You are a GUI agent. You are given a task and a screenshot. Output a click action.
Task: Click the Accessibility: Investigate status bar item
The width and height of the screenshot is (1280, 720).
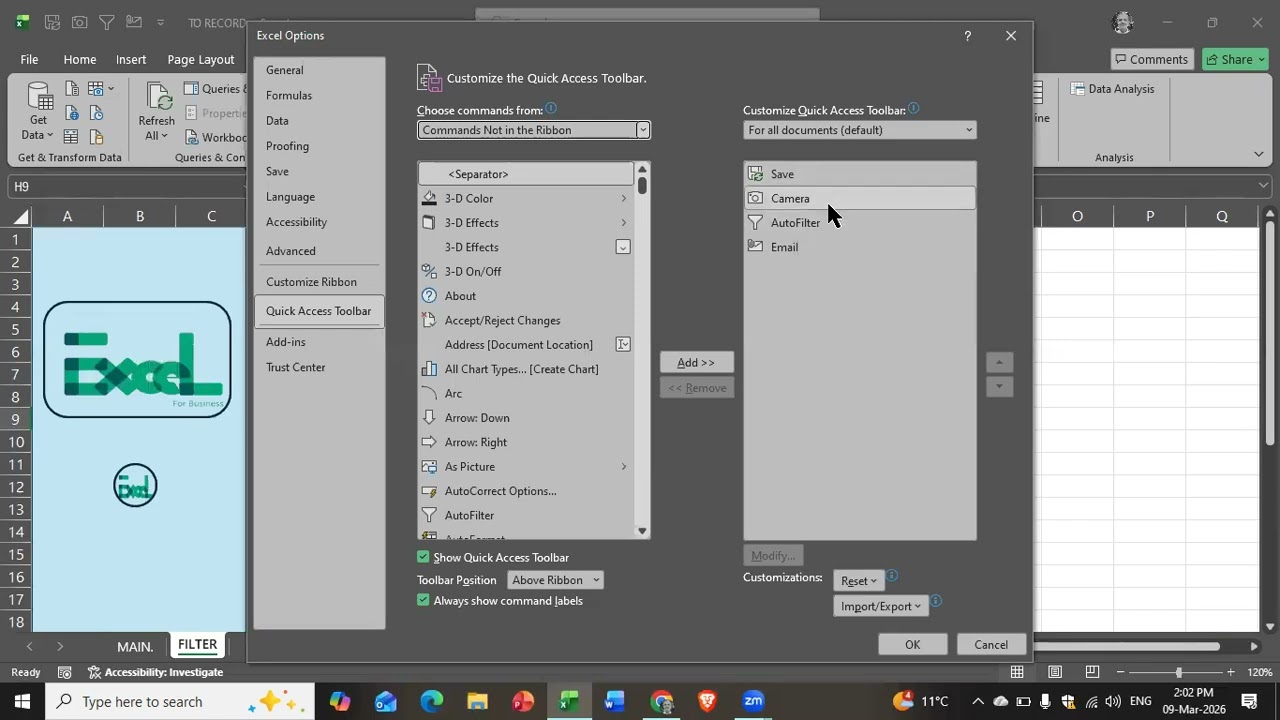click(x=155, y=672)
